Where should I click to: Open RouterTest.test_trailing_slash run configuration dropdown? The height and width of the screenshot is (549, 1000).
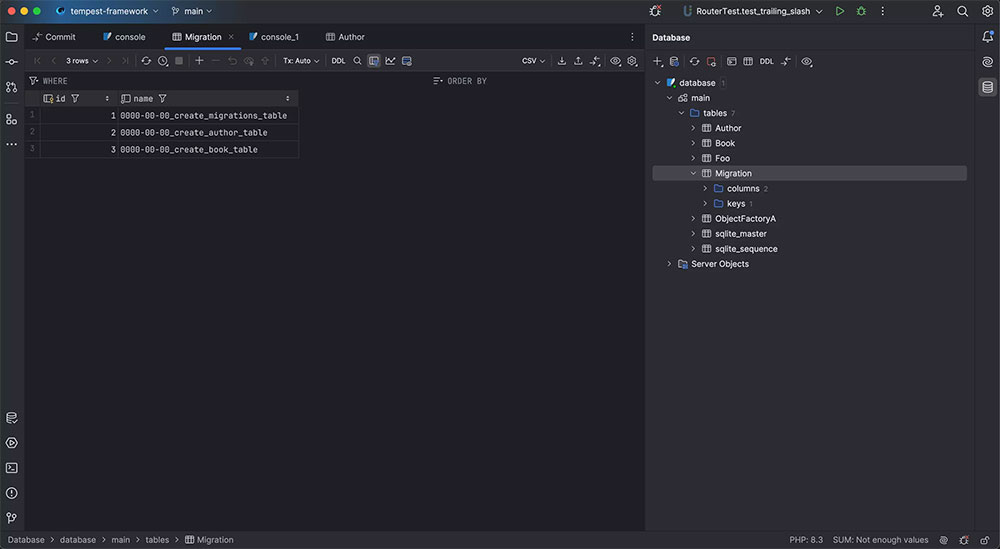click(753, 11)
